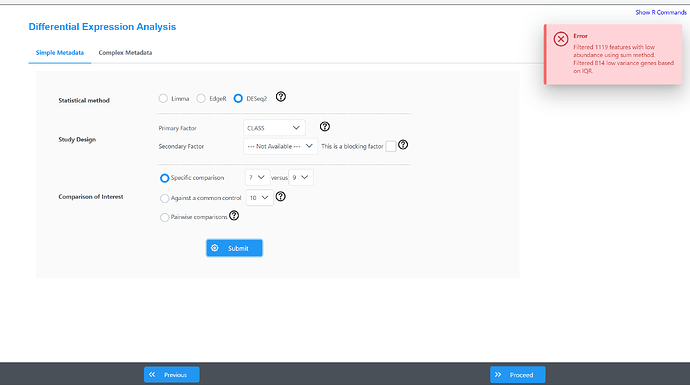Viewport: 690px width, 385px height.
Task: Select the Limma radio button
Action: coord(163,99)
